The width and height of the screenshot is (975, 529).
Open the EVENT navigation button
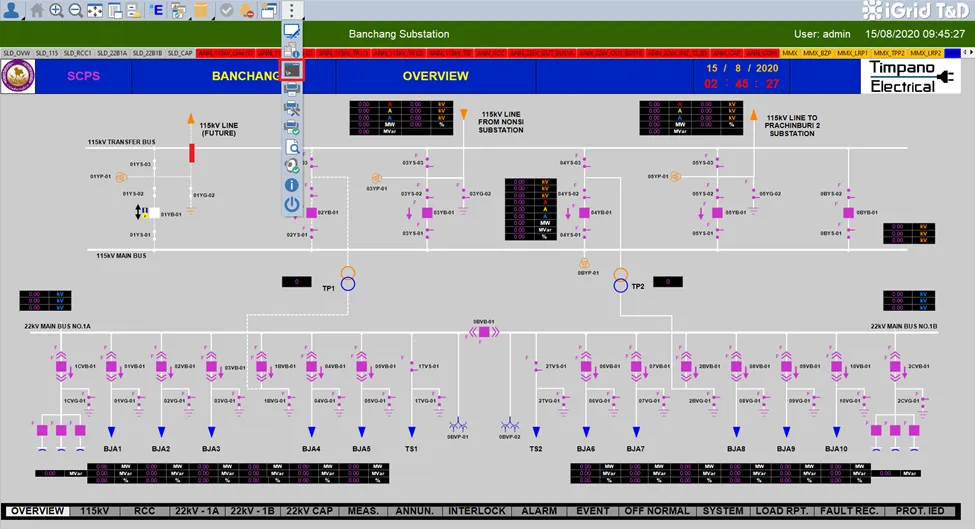(x=593, y=511)
